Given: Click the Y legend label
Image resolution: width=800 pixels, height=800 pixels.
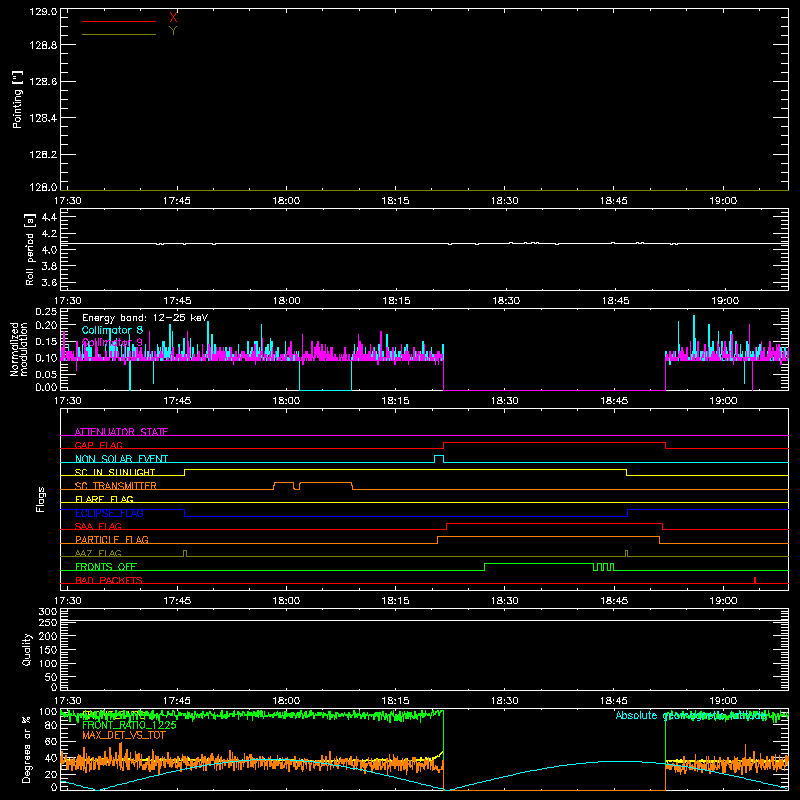Looking at the screenshot, I should (x=173, y=31).
